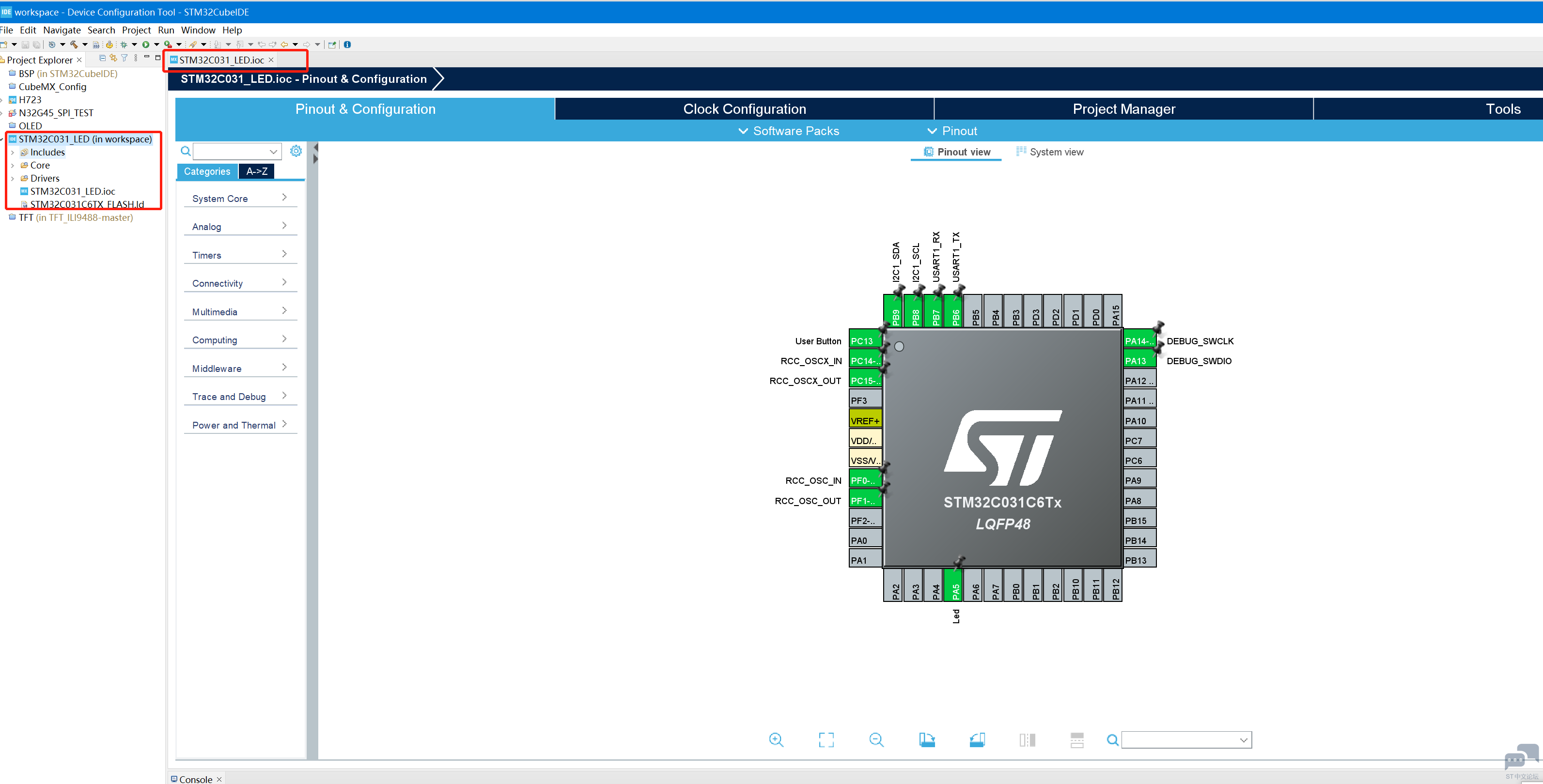Click the blue information icon in toolbar
Viewport: 1543px width, 784px height.
tap(347, 45)
